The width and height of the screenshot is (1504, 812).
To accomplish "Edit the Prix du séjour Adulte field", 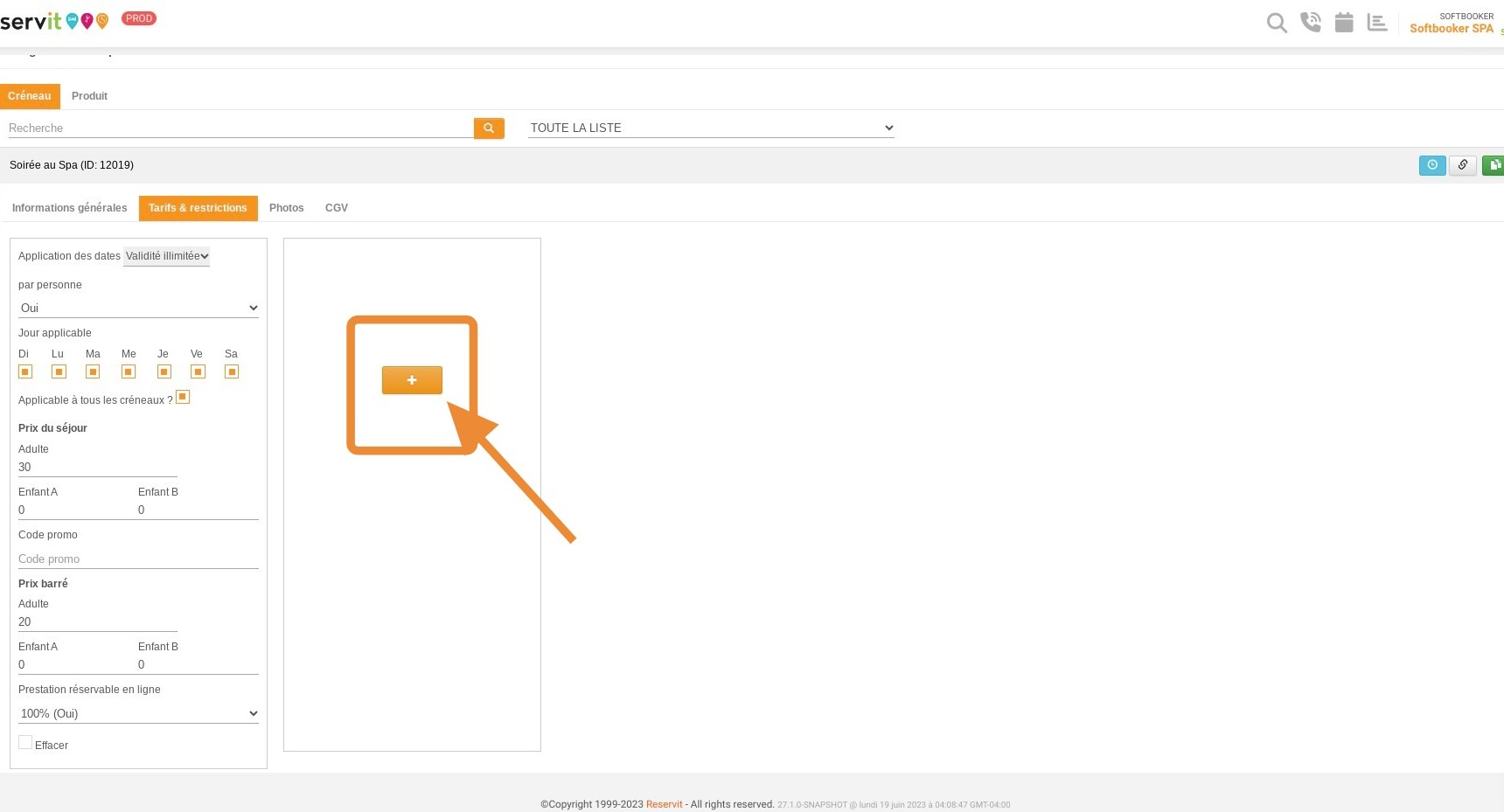I will tap(98, 467).
